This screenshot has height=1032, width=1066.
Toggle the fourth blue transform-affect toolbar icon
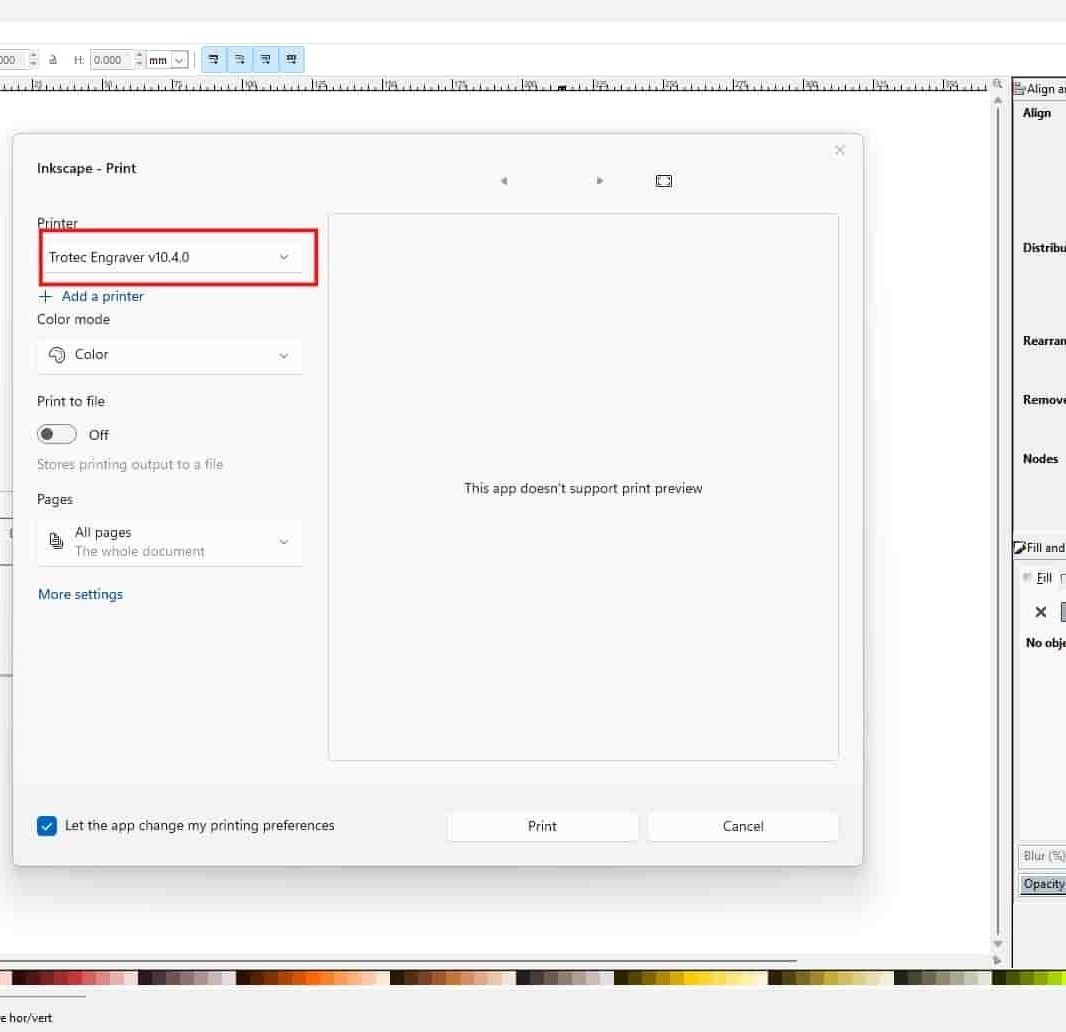coord(291,60)
